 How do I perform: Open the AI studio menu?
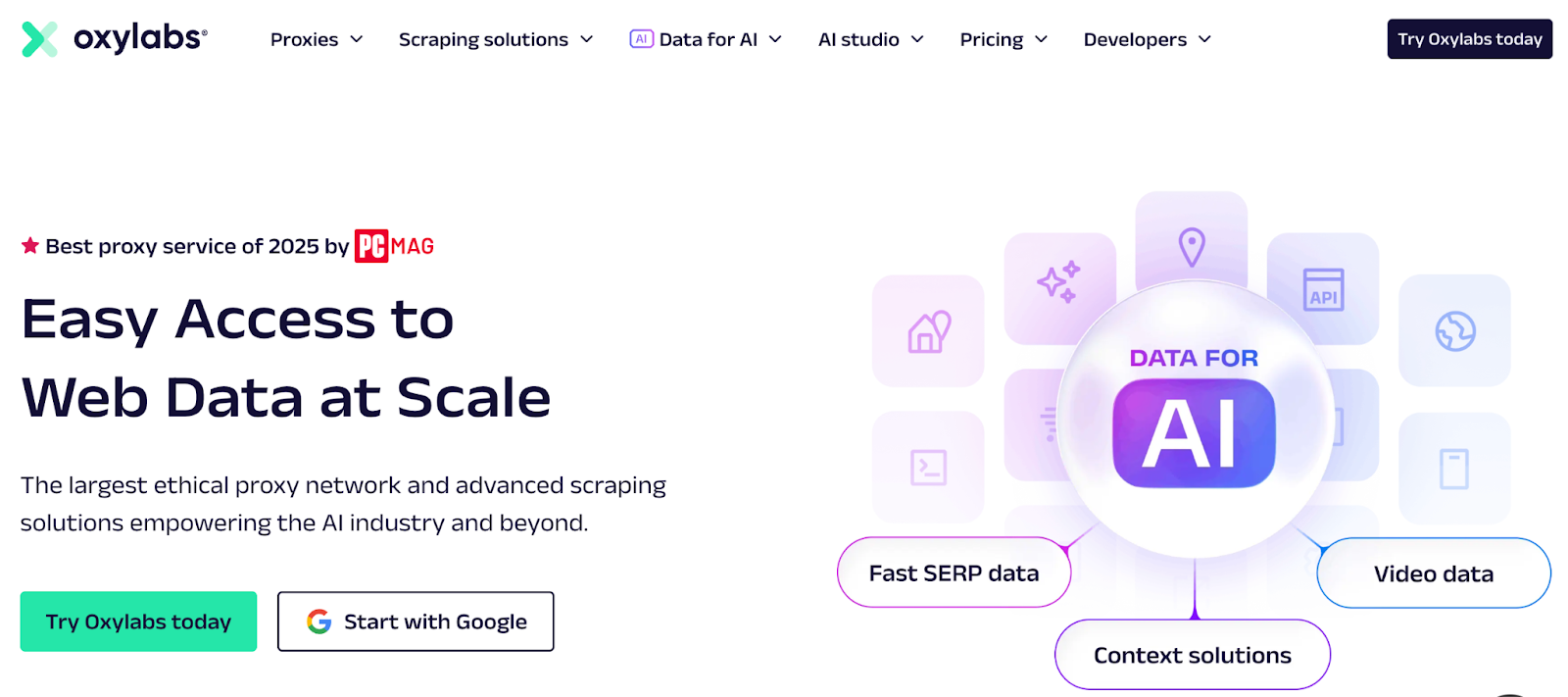(870, 39)
